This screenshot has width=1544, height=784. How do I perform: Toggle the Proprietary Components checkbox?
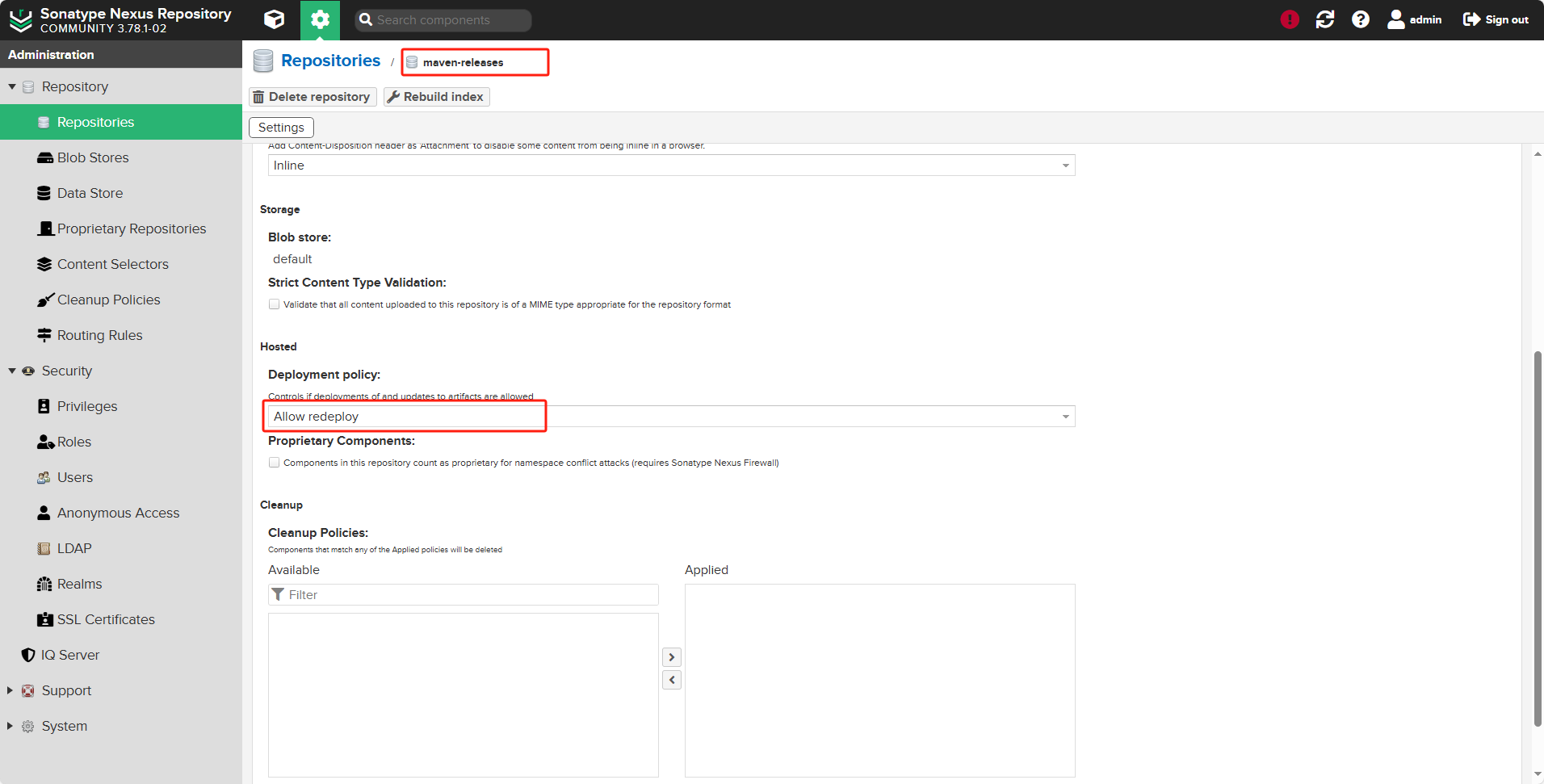[274, 463]
